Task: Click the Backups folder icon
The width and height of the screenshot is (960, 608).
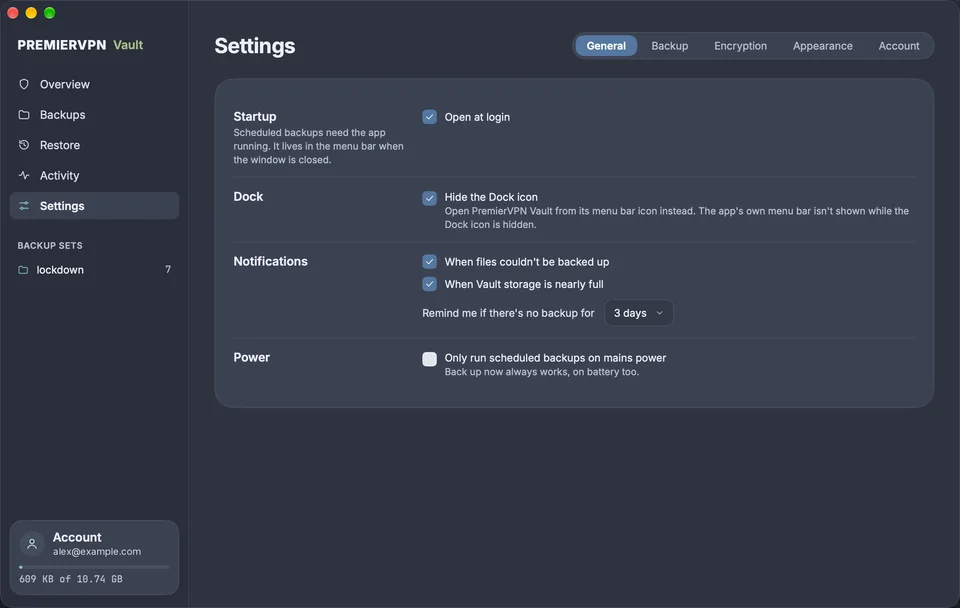Action: click(24, 114)
